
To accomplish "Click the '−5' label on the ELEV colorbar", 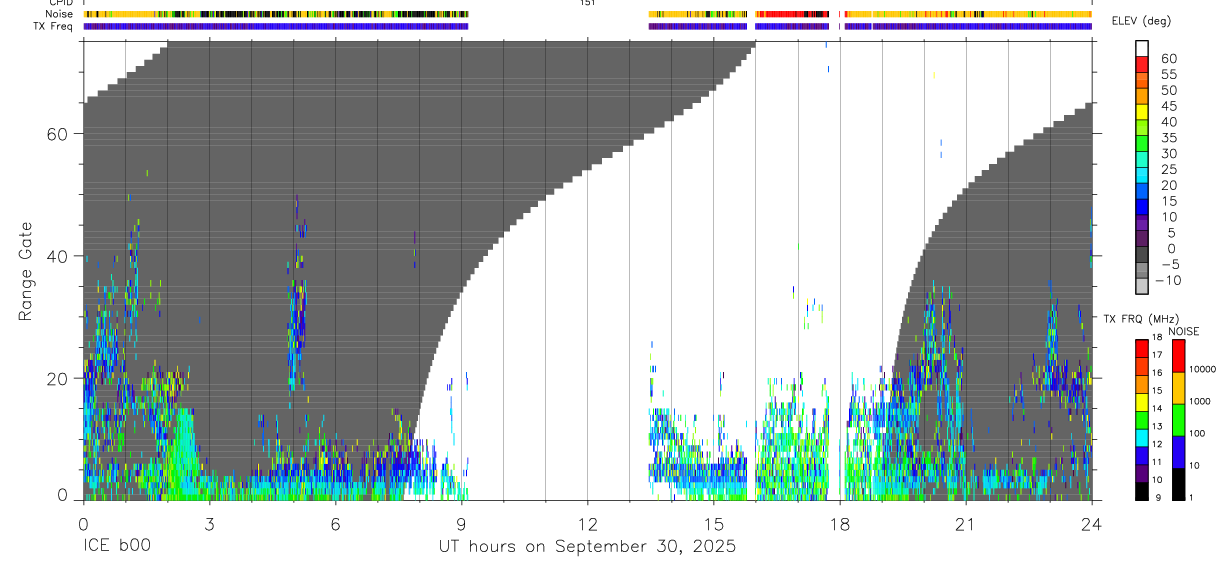I will point(1169,264).
